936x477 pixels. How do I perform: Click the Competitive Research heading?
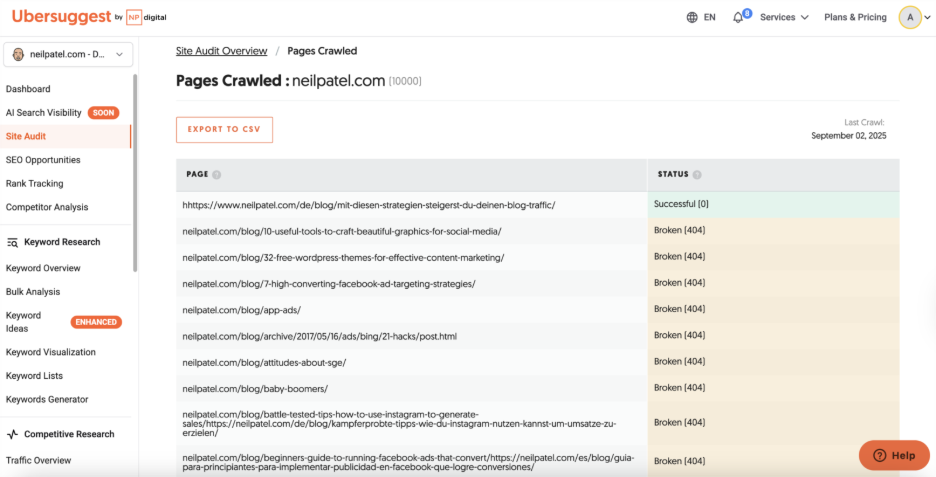pyautogui.click(x=69, y=435)
